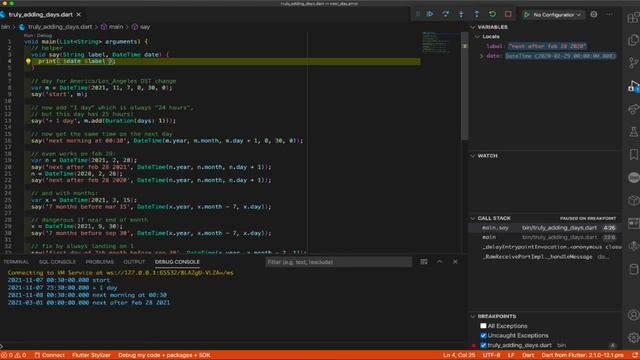
Task: Select the main call stack frame
Action: point(545,237)
